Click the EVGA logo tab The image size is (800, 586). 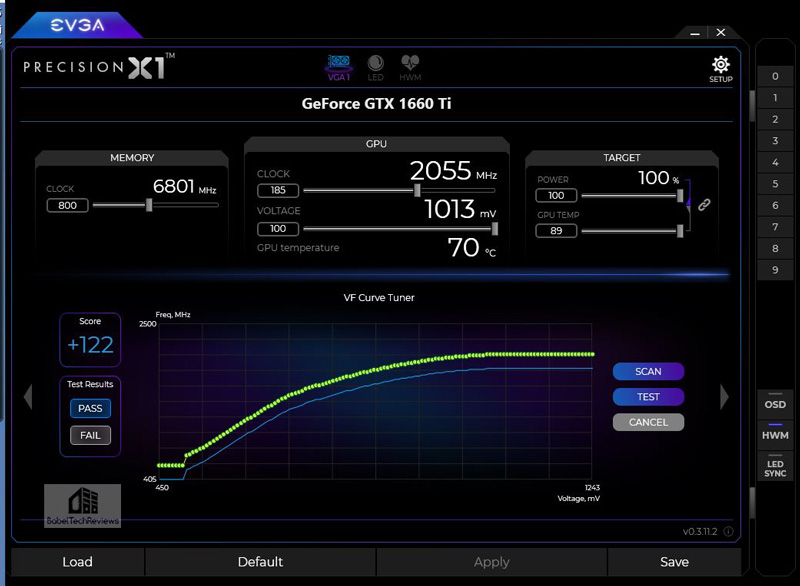click(x=77, y=25)
